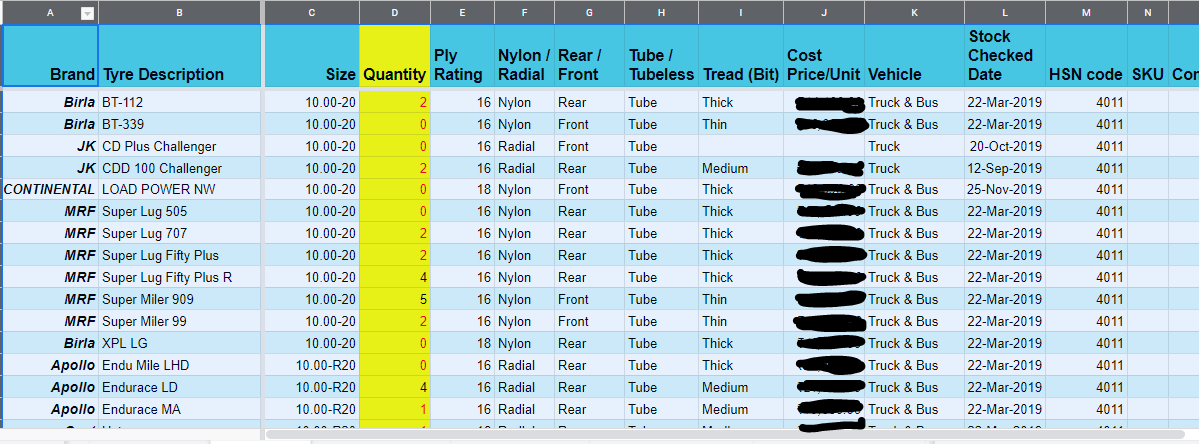Click the quantity "1" in Endurace MA row
The image size is (1199, 444).
395,410
